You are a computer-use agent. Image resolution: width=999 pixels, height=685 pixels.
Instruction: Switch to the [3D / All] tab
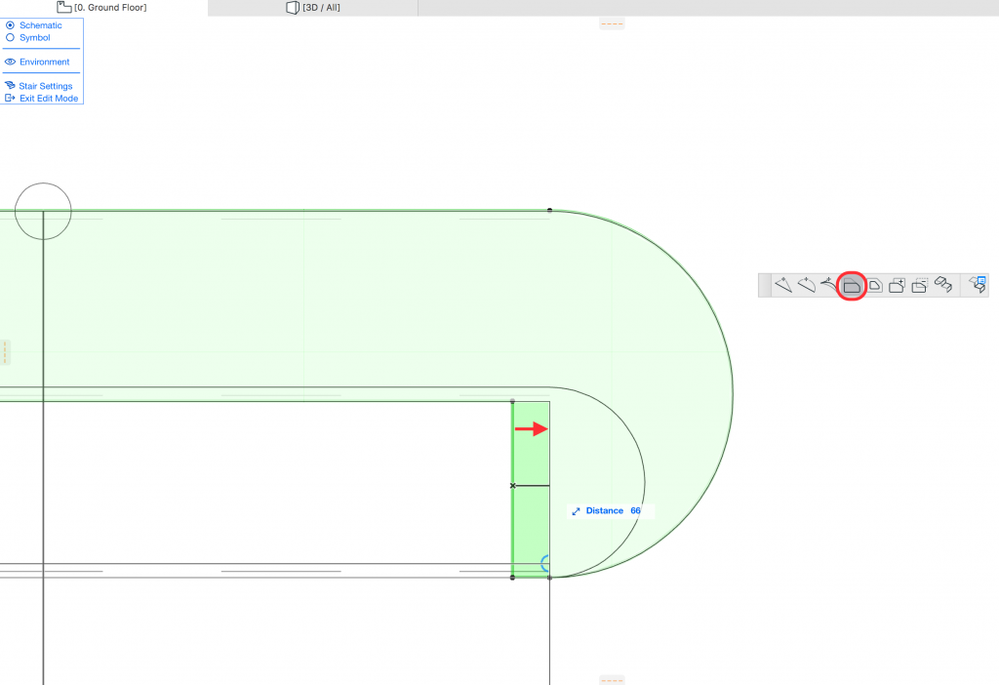coord(313,8)
